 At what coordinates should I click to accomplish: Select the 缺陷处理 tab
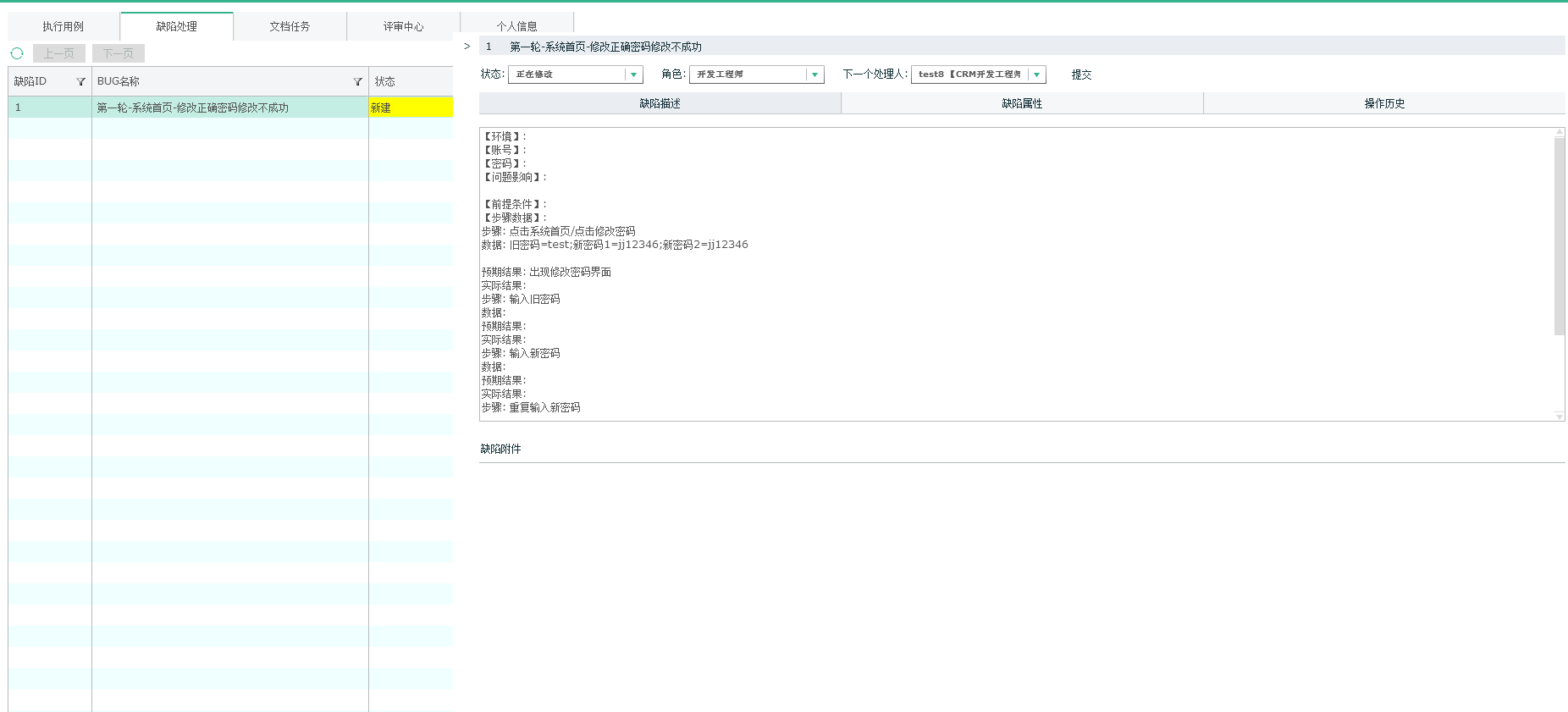176,27
